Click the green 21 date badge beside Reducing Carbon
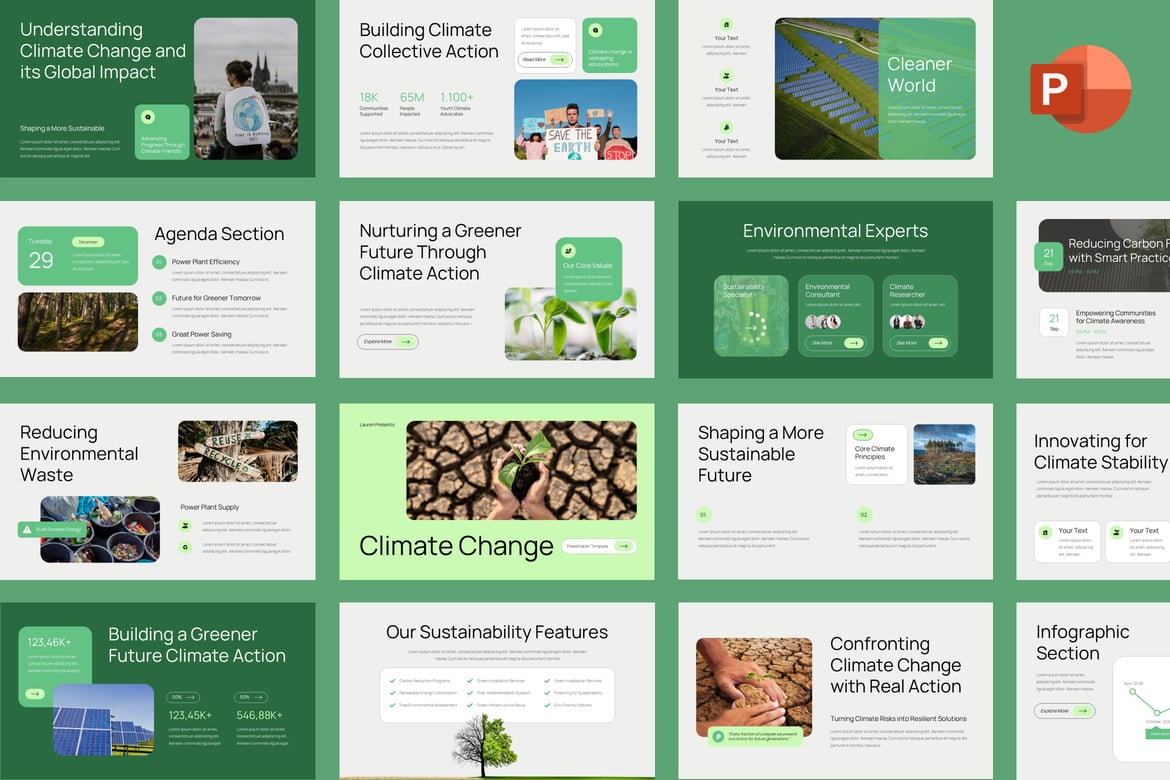 pyautogui.click(x=1048, y=256)
